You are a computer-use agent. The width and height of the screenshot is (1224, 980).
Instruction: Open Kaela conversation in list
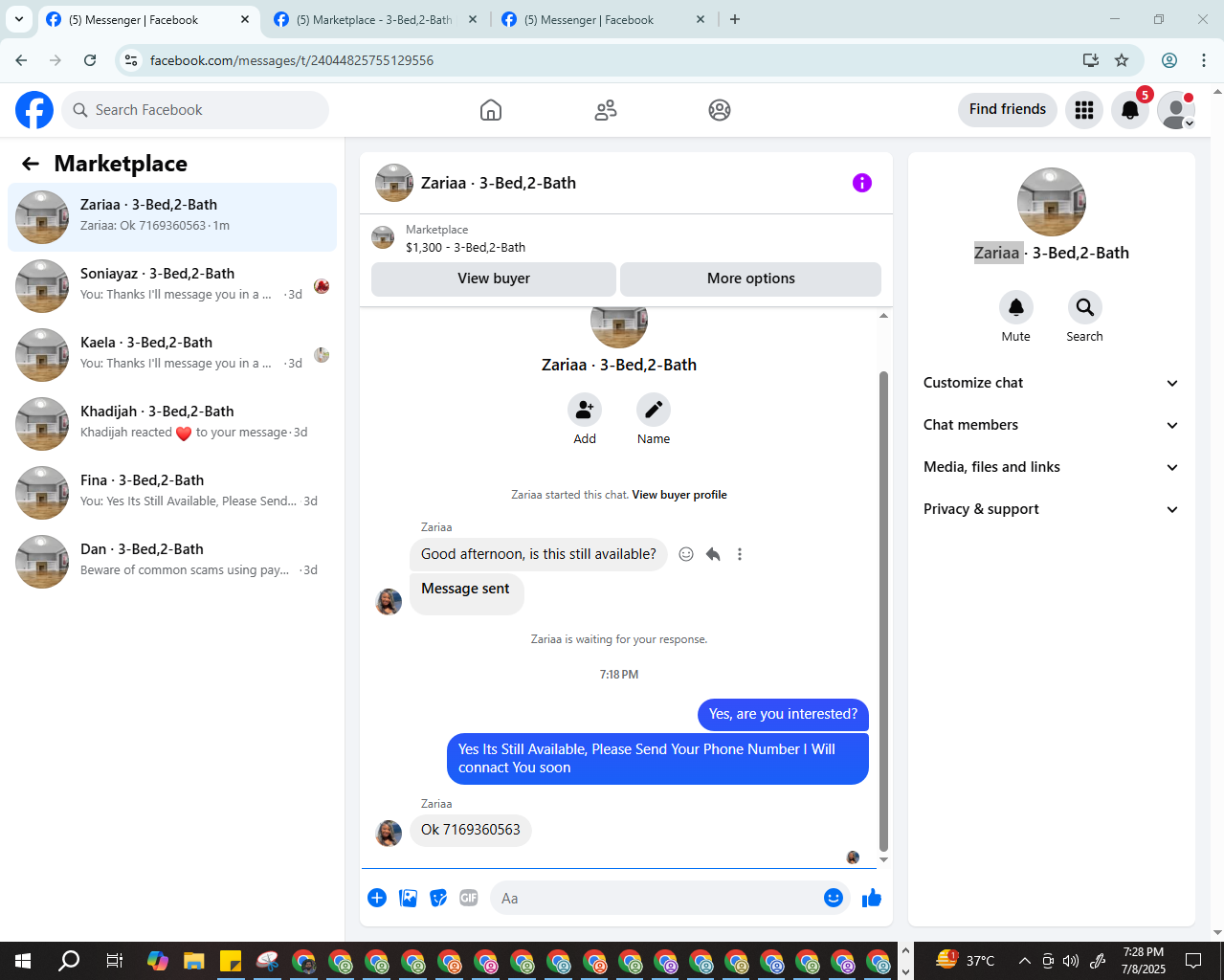tap(172, 355)
